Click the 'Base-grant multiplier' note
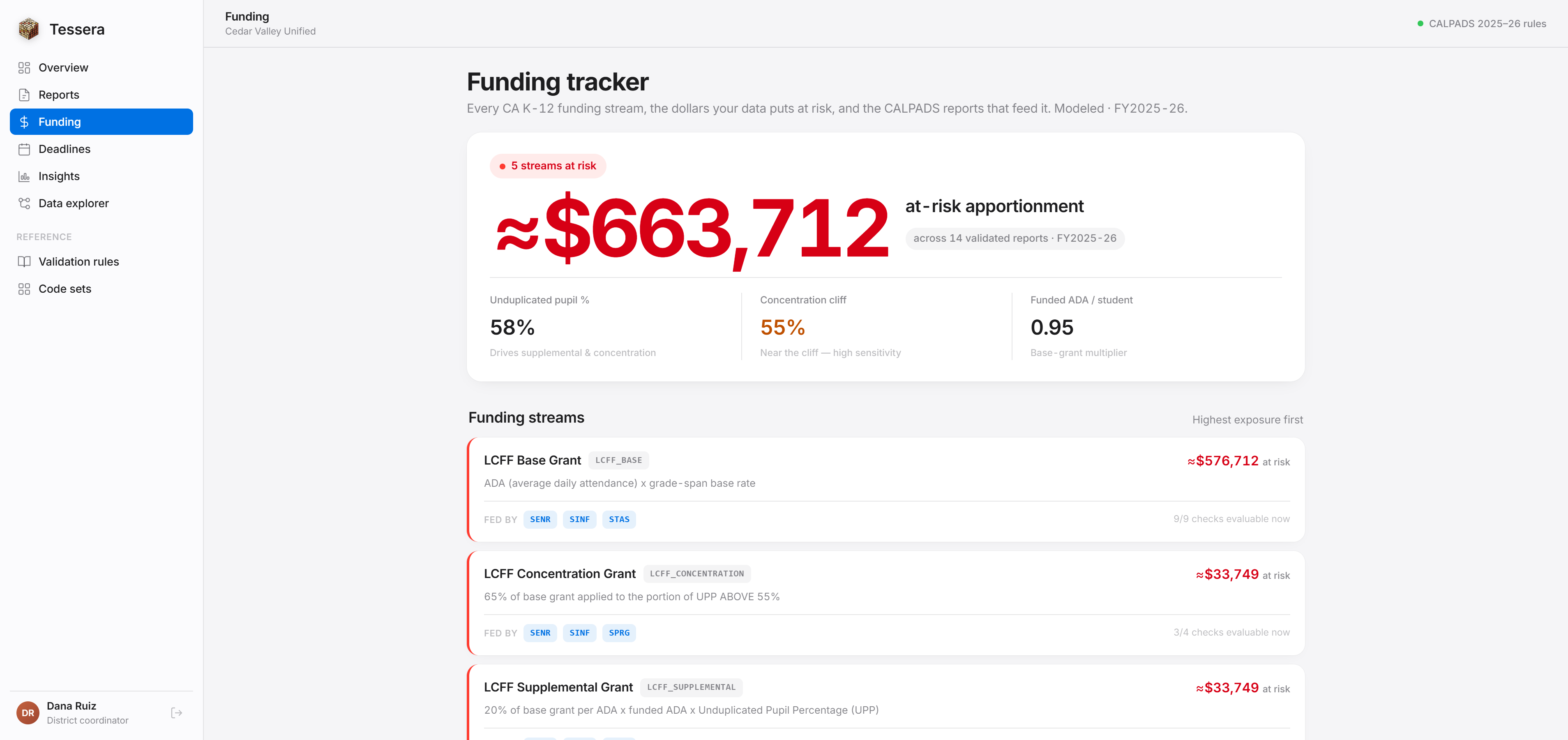 [1078, 353]
